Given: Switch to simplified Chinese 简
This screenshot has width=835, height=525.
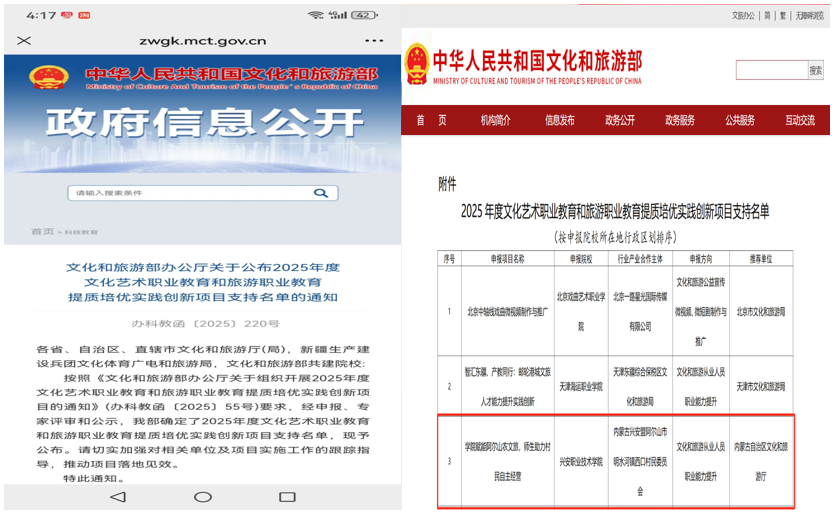Looking at the screenshot, I should tap(767, 15).
